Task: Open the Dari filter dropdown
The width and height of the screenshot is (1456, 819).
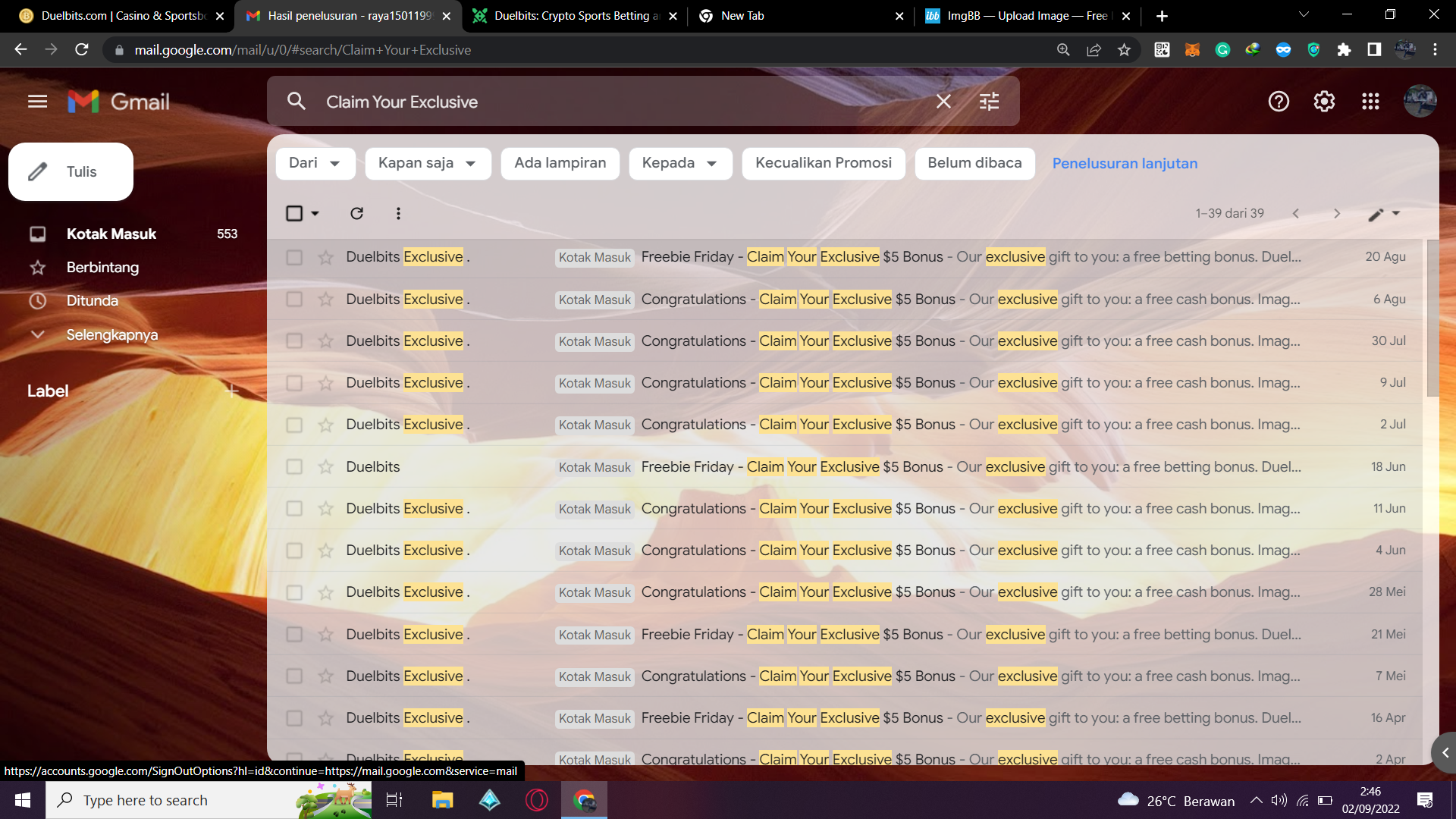Action: point(315,164)
